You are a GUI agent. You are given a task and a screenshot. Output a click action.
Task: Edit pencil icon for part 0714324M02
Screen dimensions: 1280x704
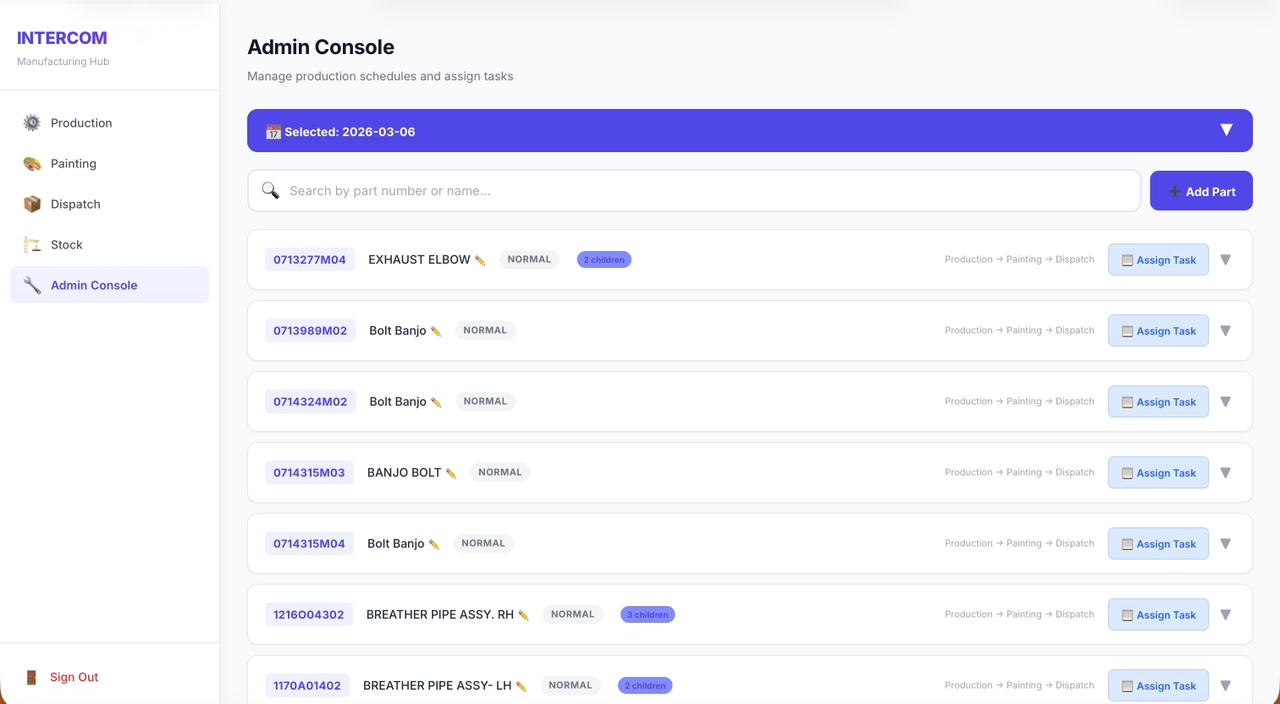pos(436,402)
